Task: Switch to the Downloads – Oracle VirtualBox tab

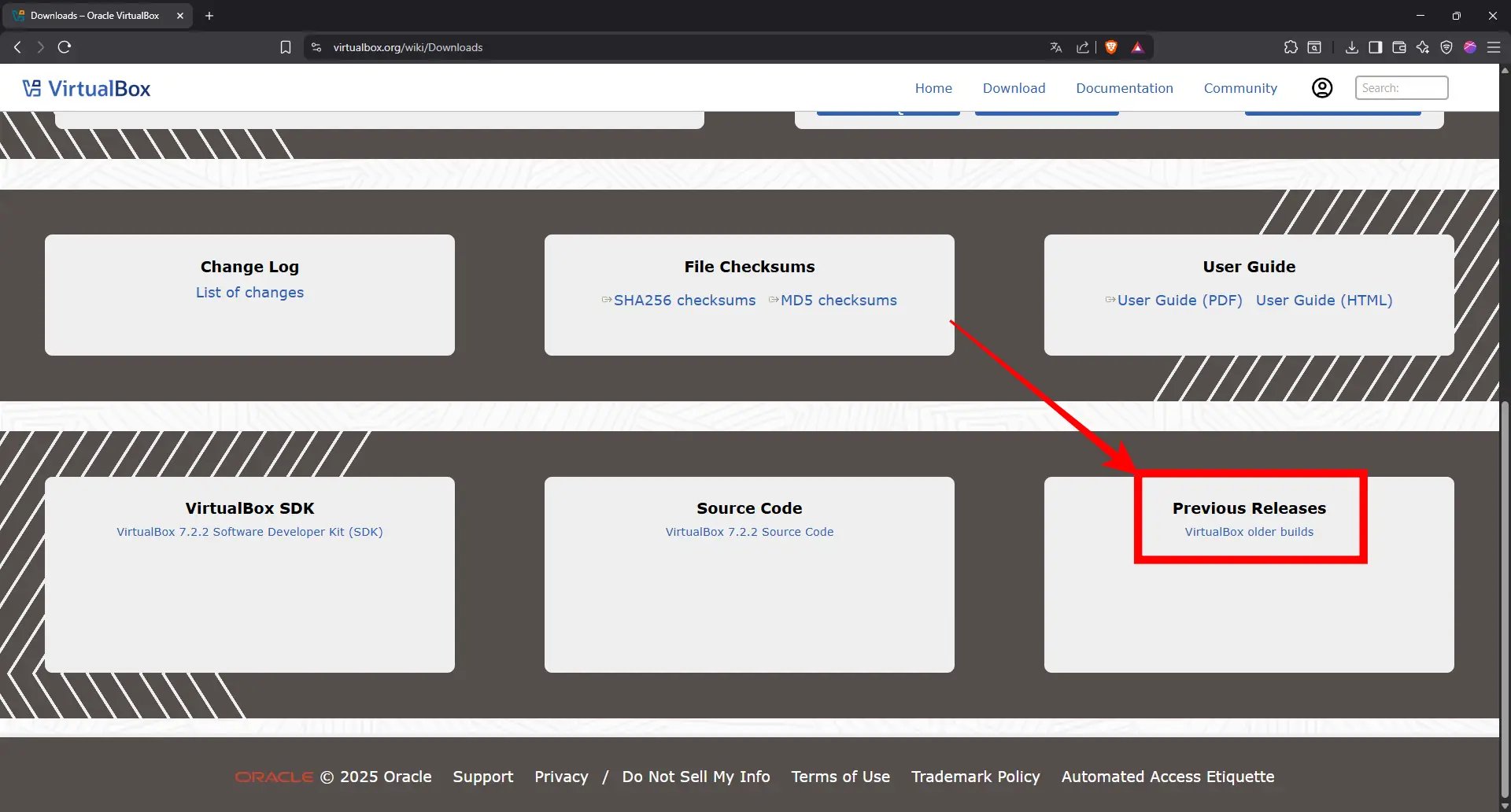Action: [94, 16]
